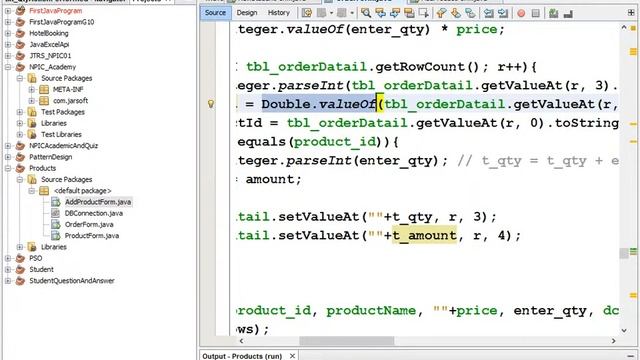Click the Comment code icon
Image resolution: width=640 pixels, height=360 pixels.
(x=553, y=13)
